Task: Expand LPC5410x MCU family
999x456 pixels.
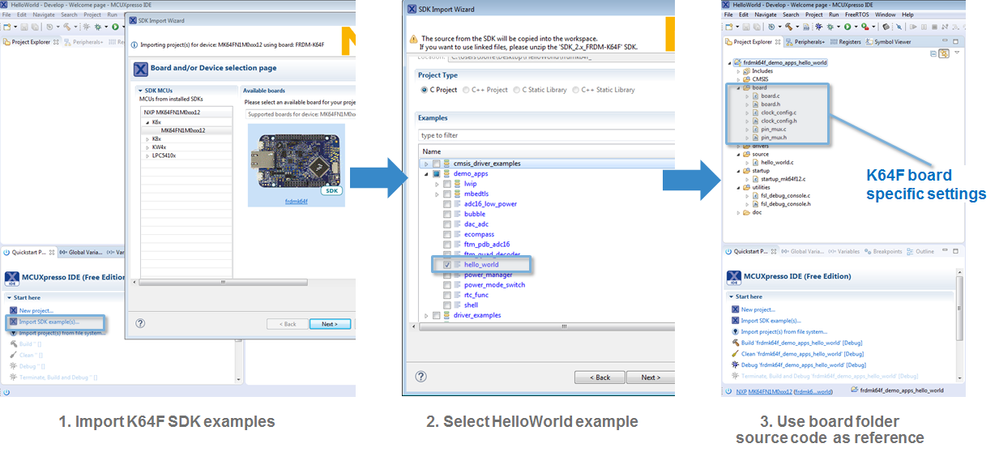Action: click(147, 155)
